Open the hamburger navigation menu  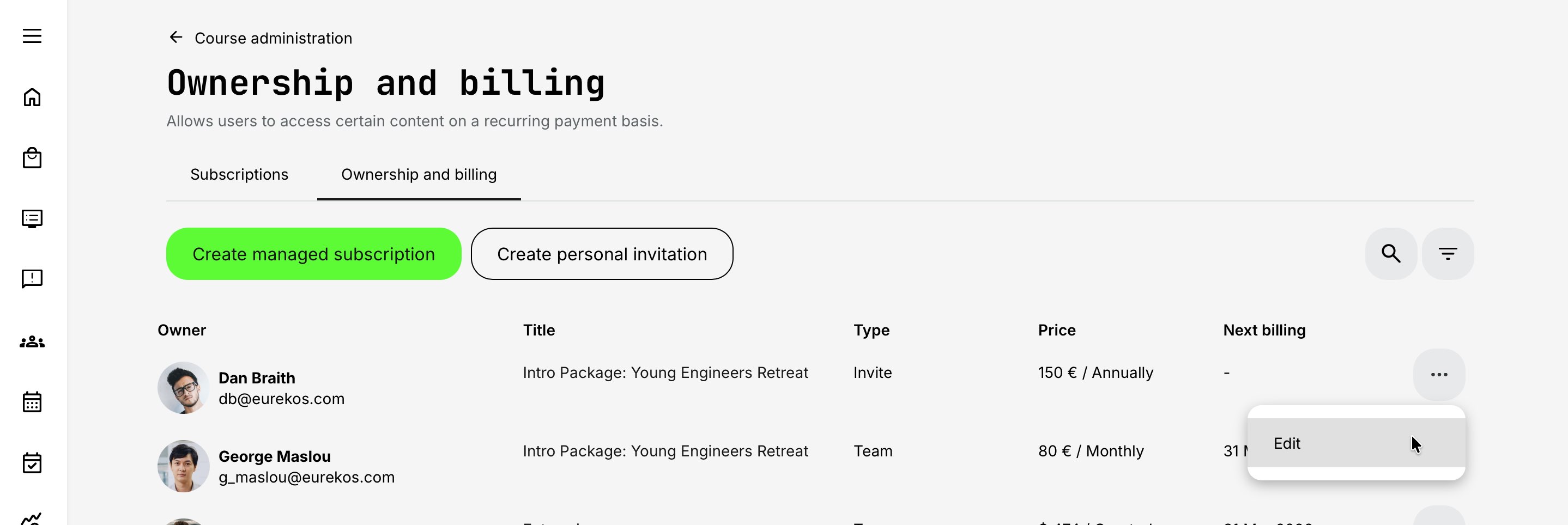click(31, 36)
